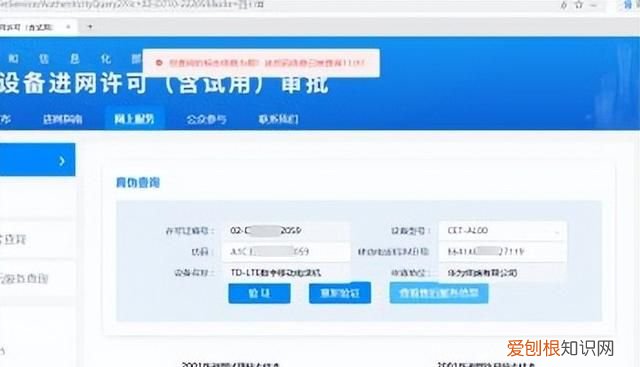Screen dimensions: 640x367
Task: Click the 华为终端有限公司 applicant value
Action: 482,272
